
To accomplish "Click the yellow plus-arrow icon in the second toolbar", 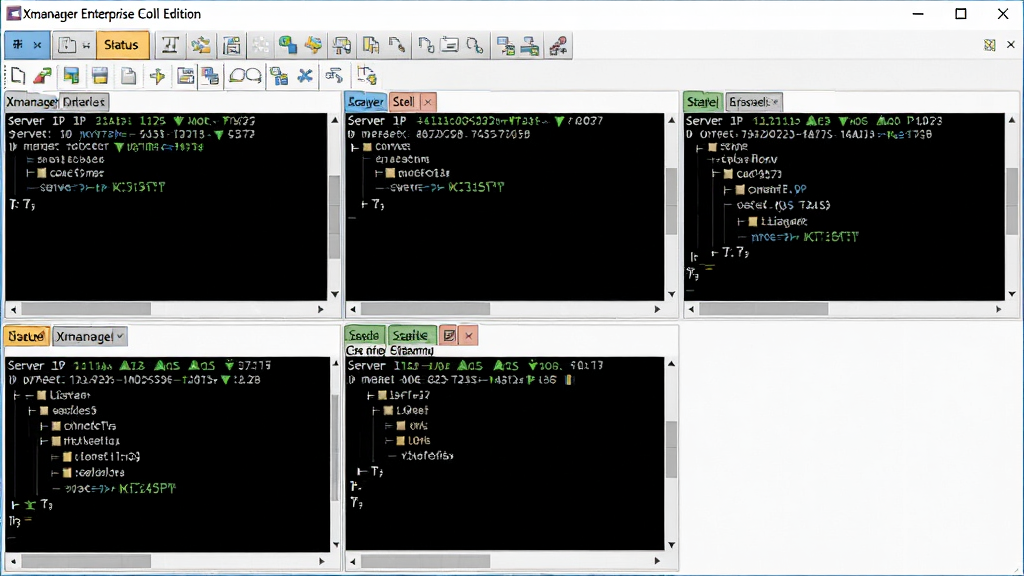I will click(x=157, y=76).
